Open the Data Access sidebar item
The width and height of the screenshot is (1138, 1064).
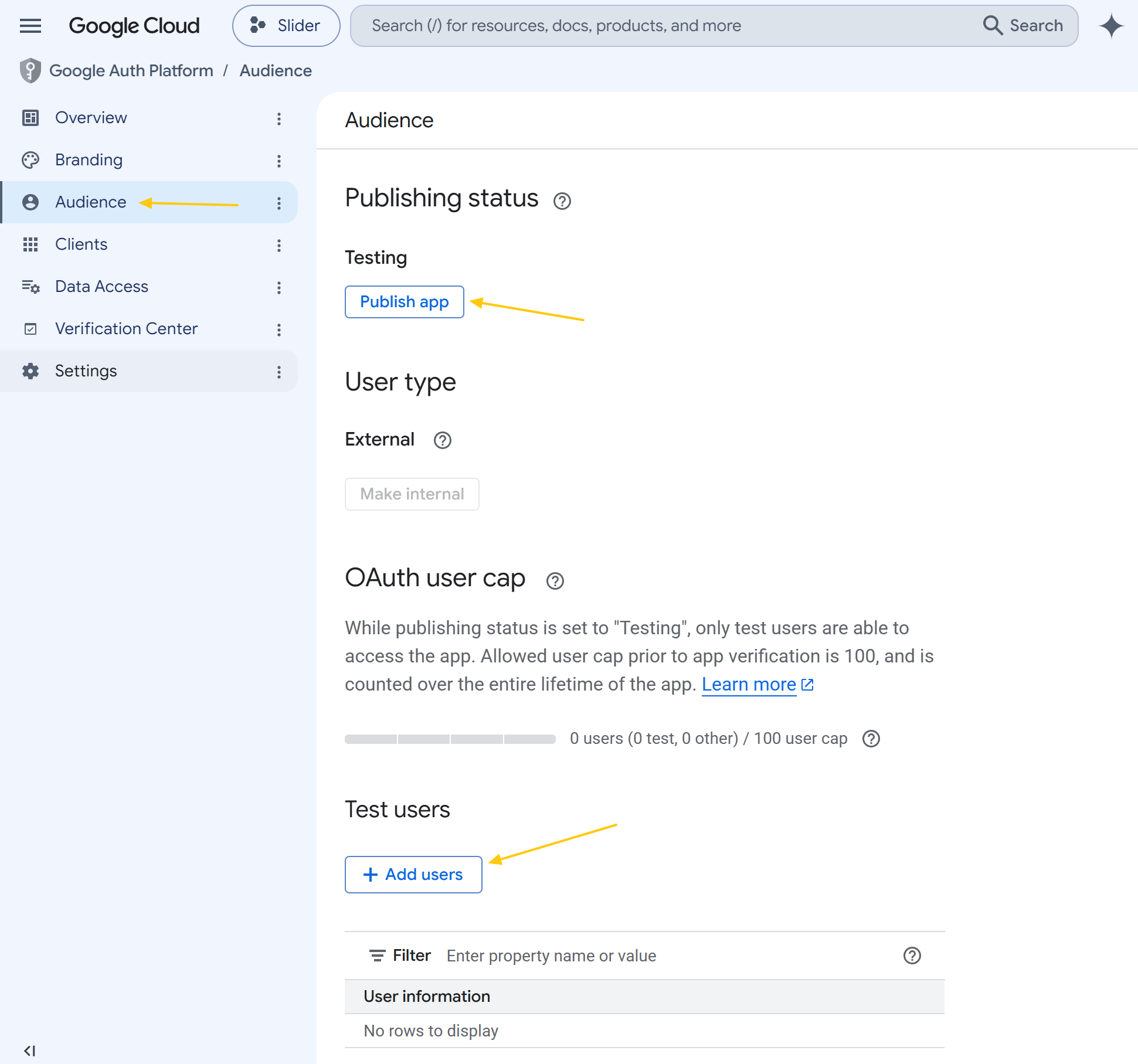coord(149,287)
